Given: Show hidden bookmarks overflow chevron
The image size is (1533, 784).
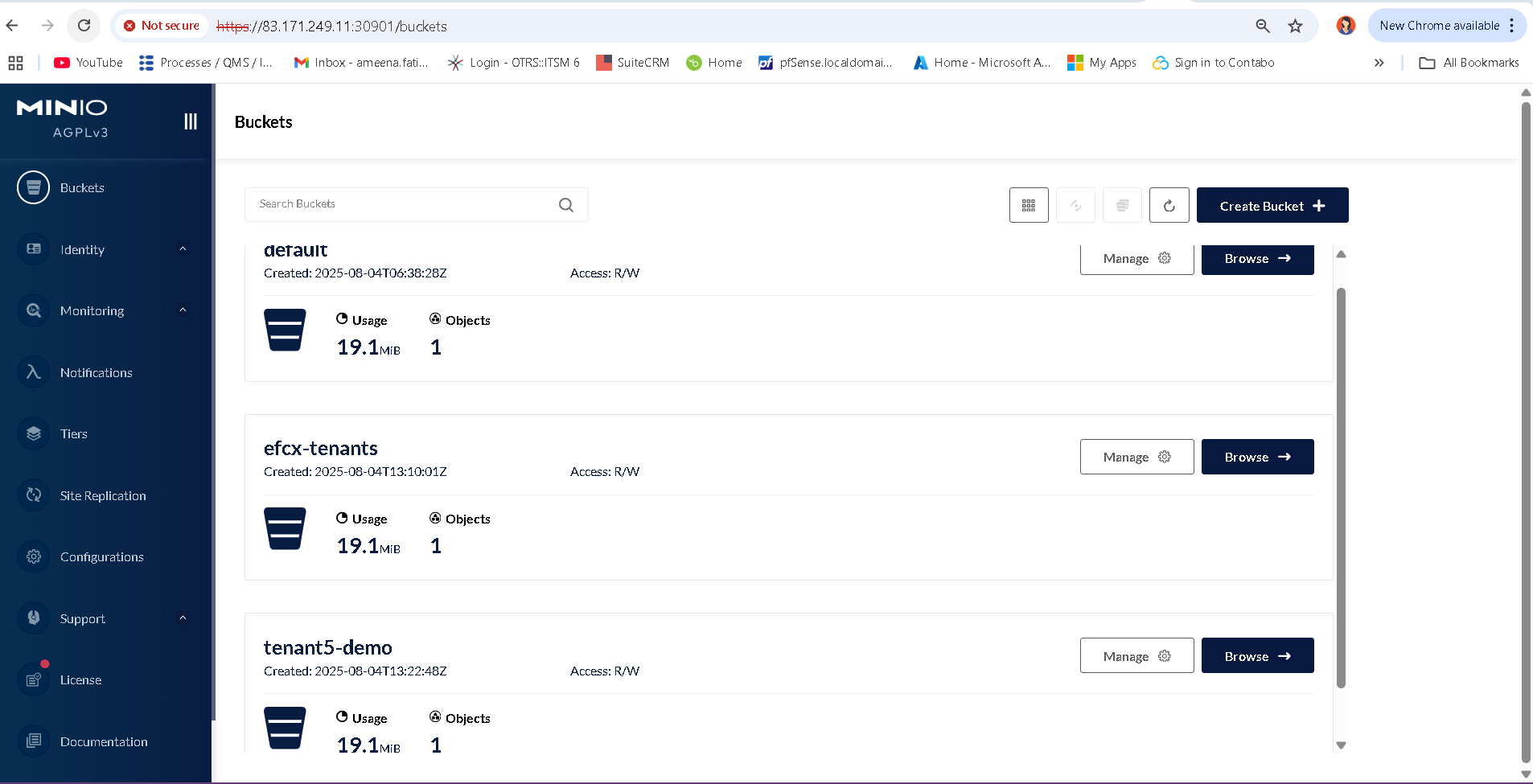Looking at the screenshot, I should pyautogui.click(x=1379, y=63).
